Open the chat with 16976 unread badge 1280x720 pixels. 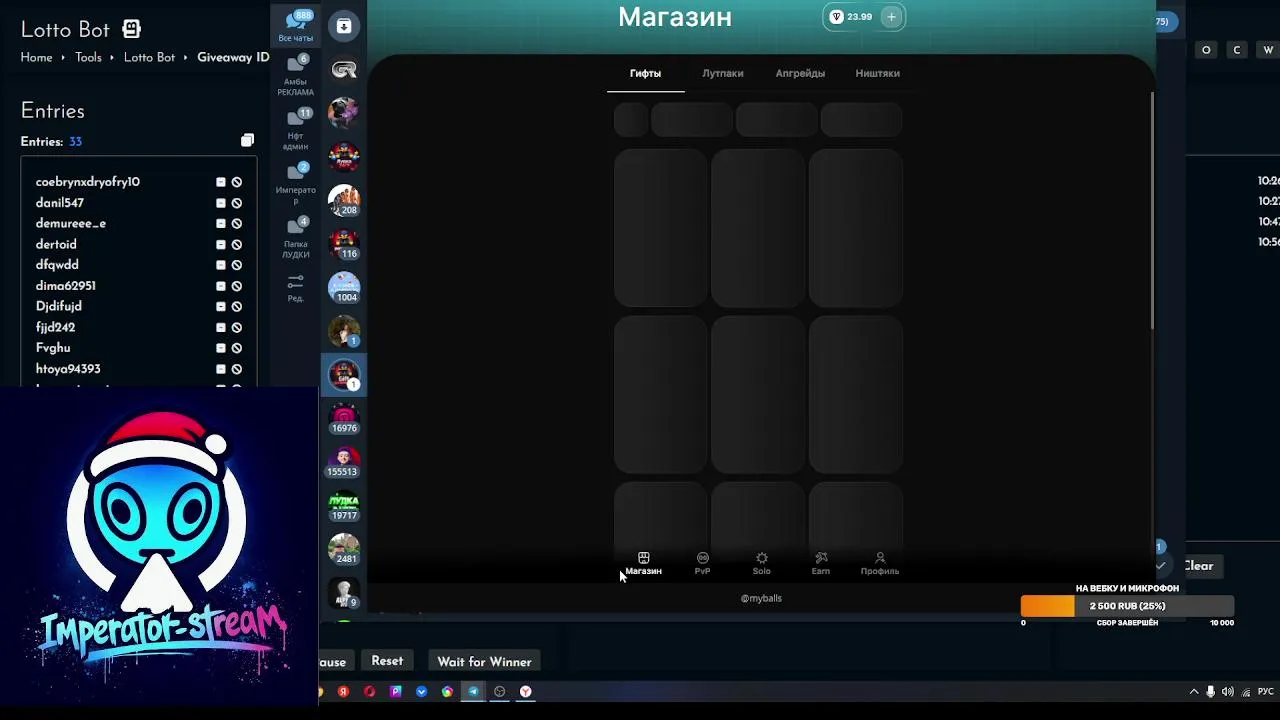(344, 418)
